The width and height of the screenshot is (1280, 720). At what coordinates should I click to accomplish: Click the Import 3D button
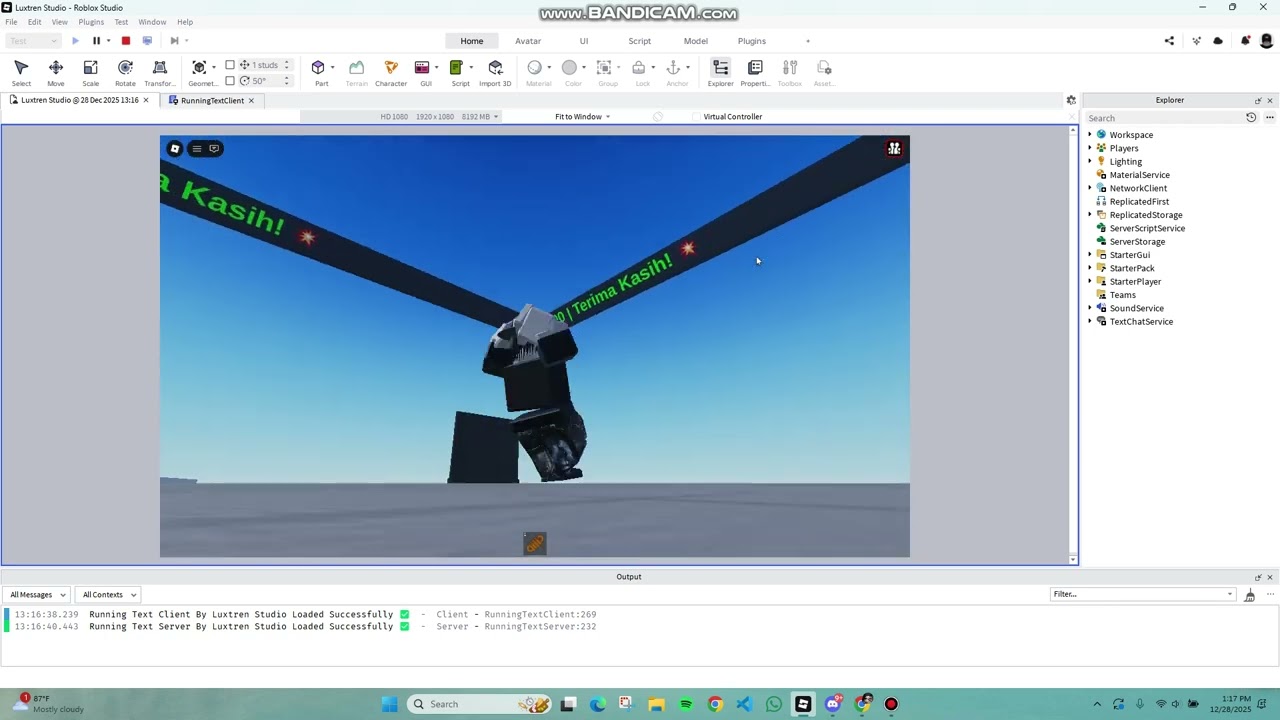pos(495,72)
